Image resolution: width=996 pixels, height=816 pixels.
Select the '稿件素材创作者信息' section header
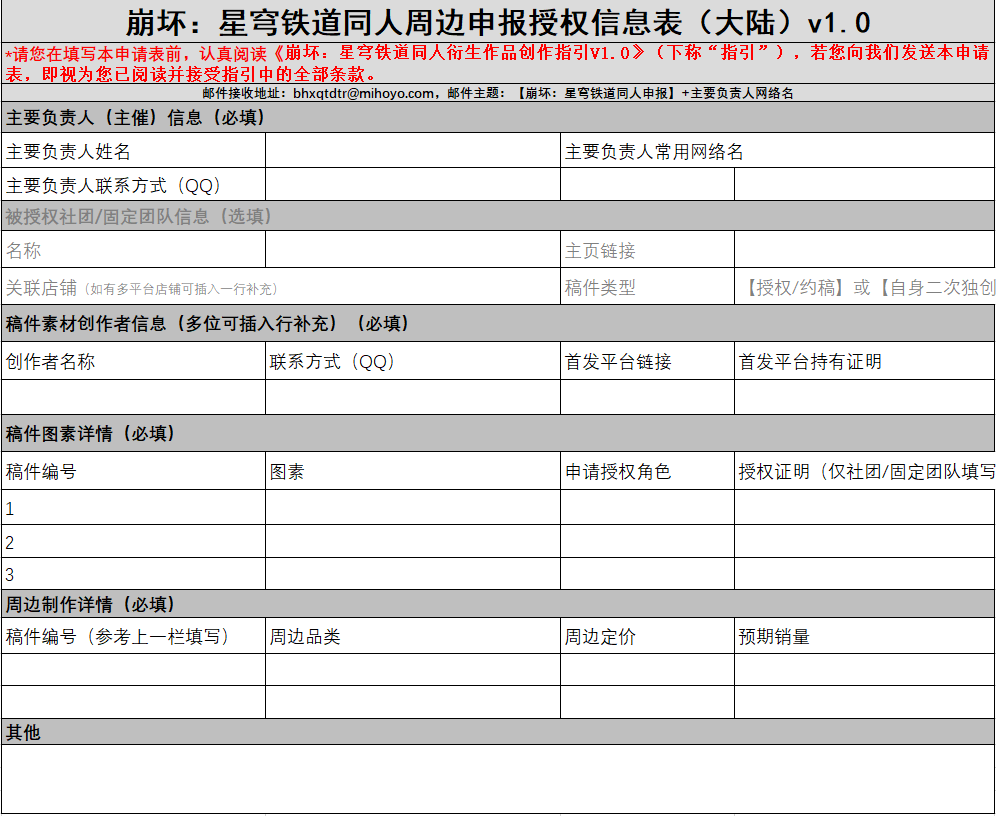click(498, 323)
